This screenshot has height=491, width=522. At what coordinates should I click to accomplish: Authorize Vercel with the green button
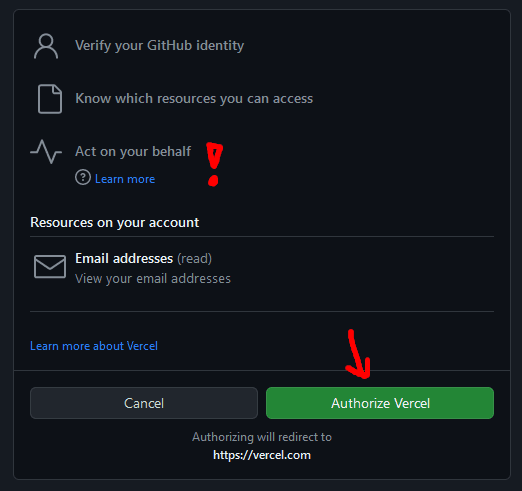pos(380,403)
